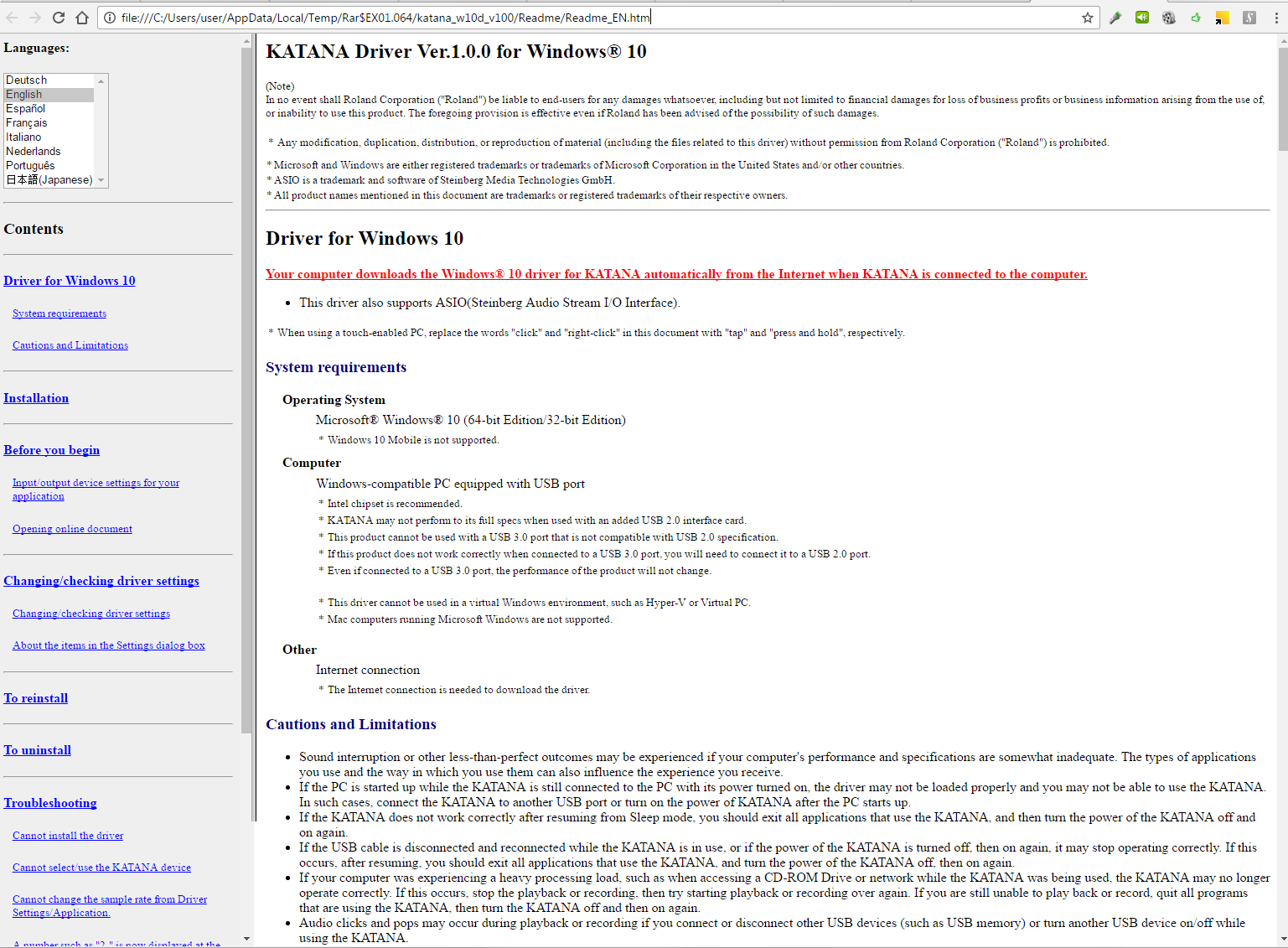Choose Nederlands from the language list
This screenshot has height=948, width=1288.
[49, 151]
